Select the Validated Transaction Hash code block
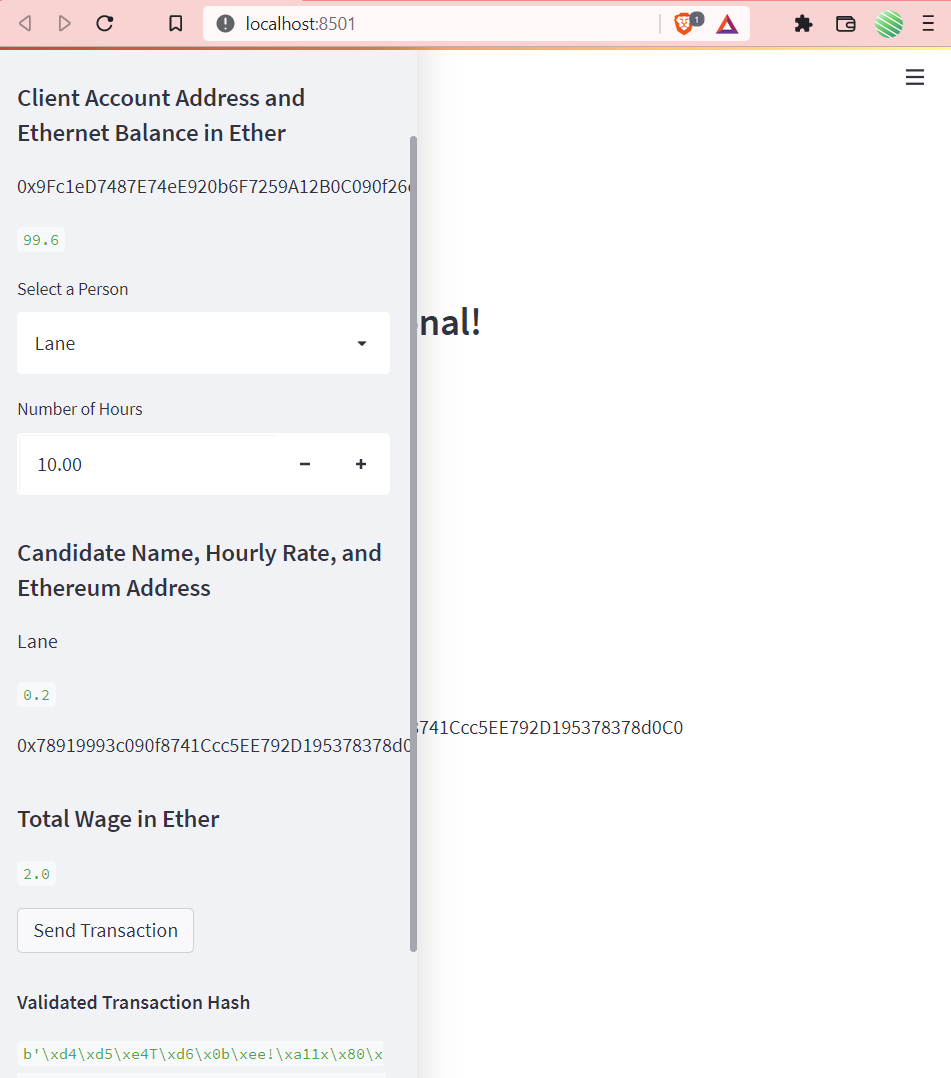The image size is (951, 1078). (x=200, y=1053)
